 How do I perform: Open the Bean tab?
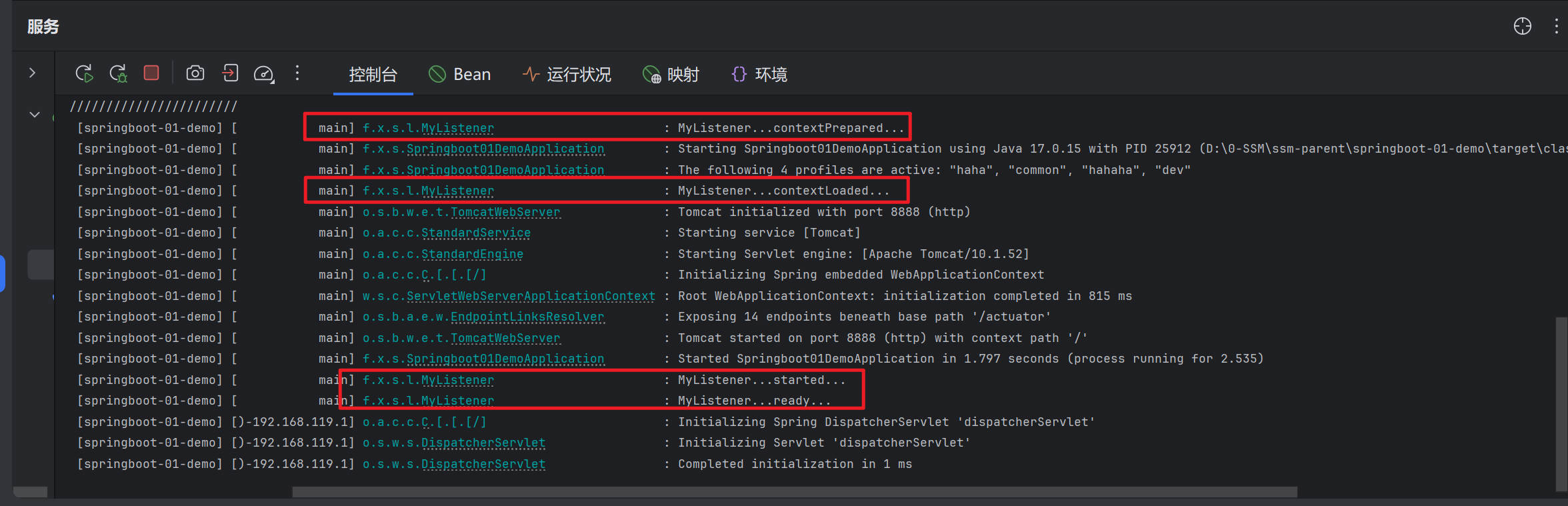click(460, 75)
